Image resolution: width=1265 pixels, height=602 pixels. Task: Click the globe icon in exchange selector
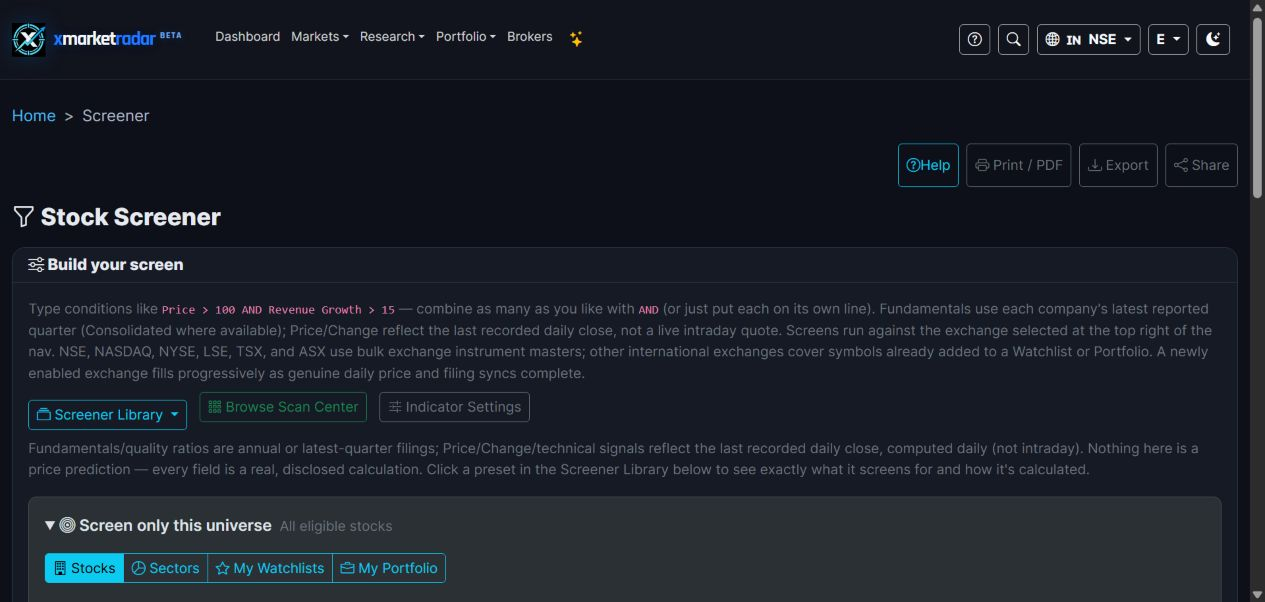(1052, 39)
